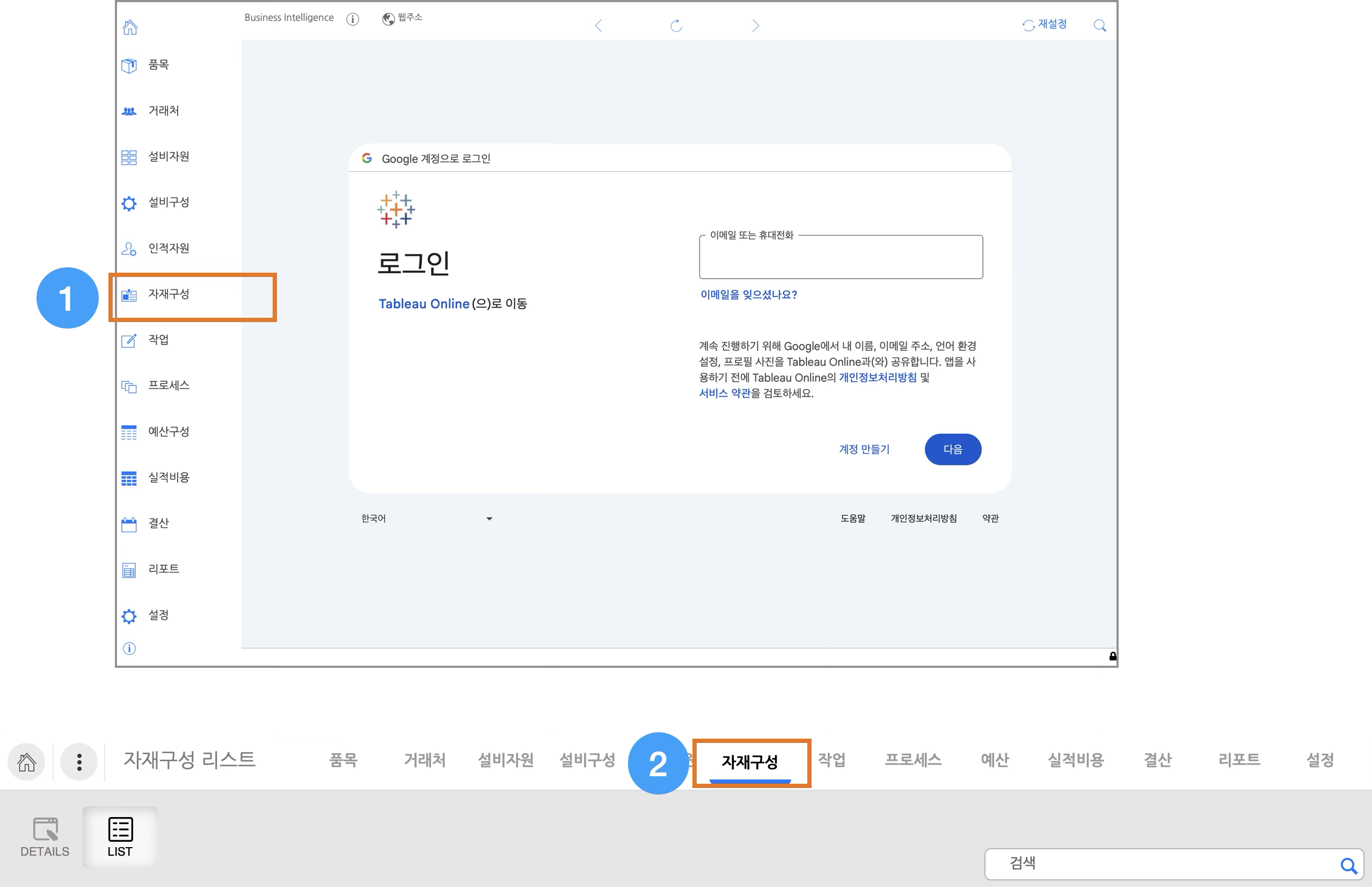The image size is (1372, 889).
Task: Switch to the LIST view
Action: tap(120, 836)
